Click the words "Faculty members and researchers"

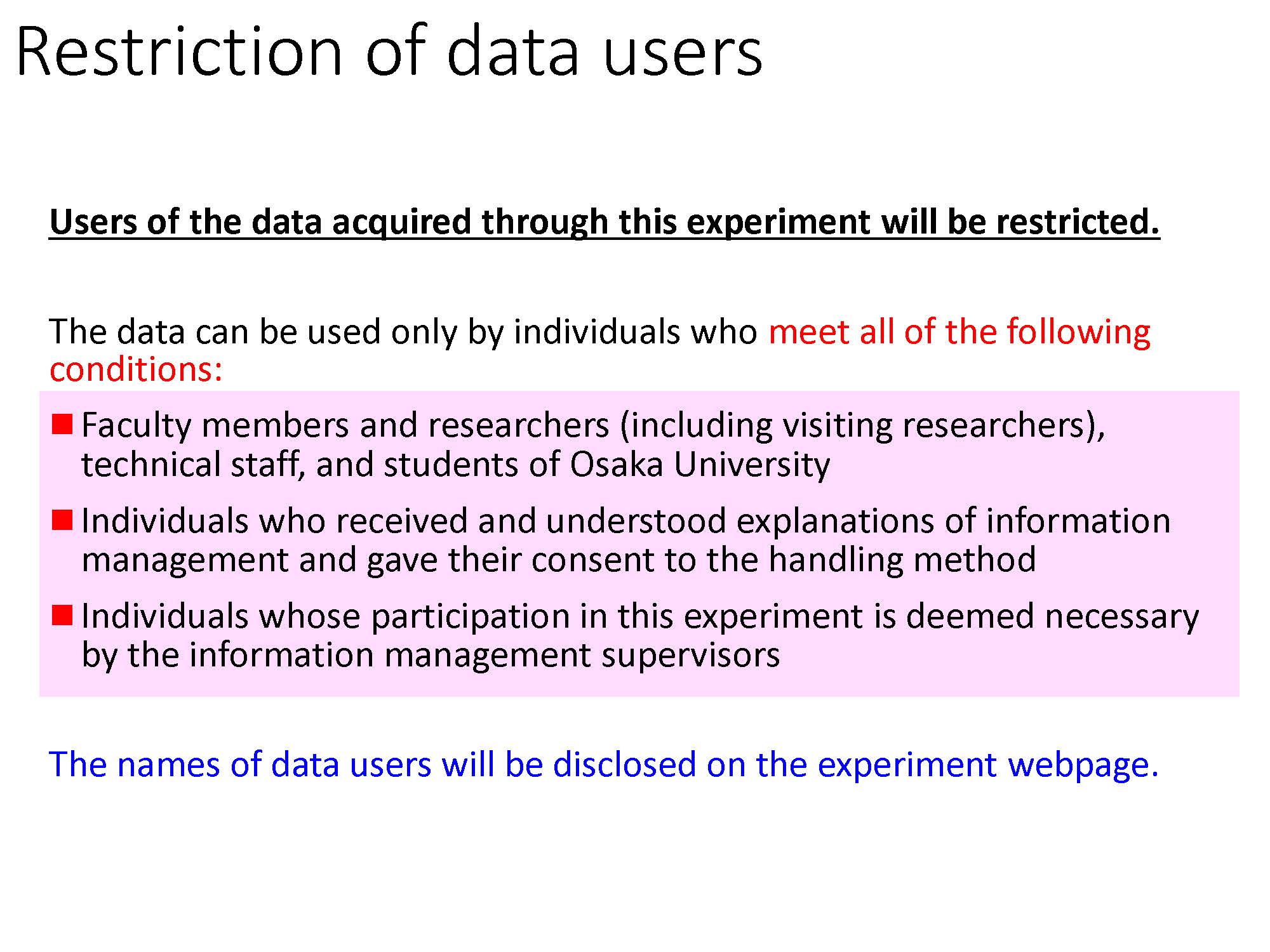click(345, 425)
